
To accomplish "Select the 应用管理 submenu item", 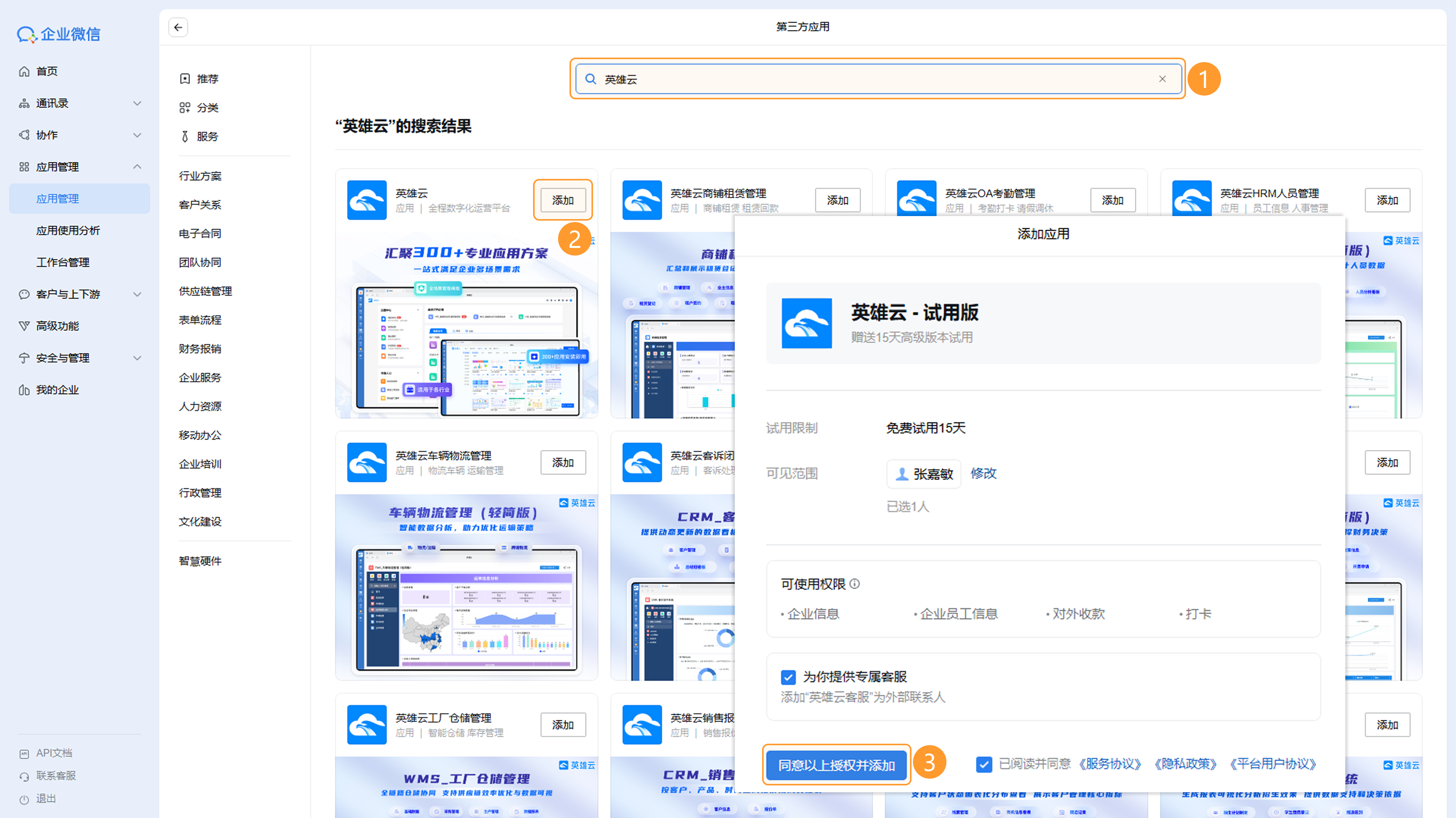I will click(80, 199).
